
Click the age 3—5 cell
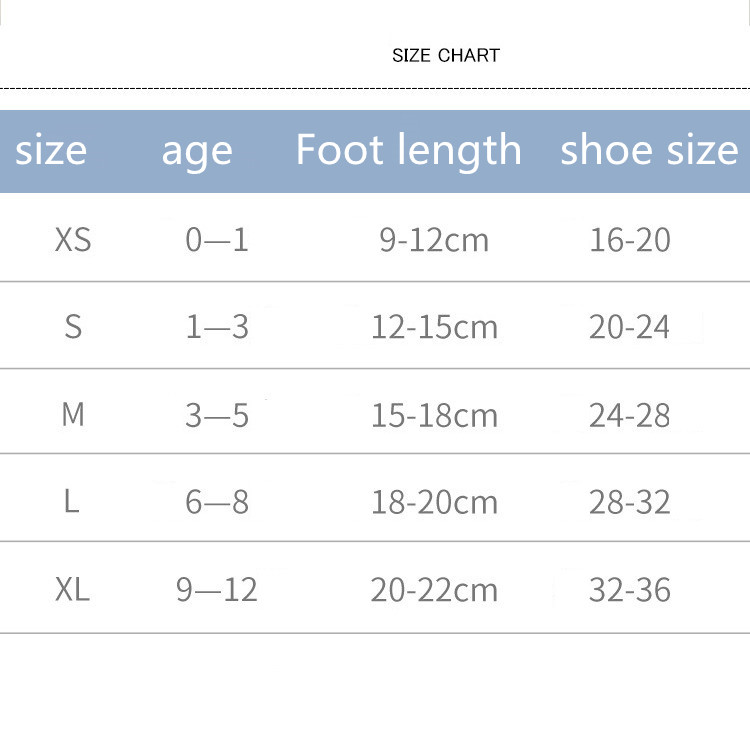(x=217, y=415)
